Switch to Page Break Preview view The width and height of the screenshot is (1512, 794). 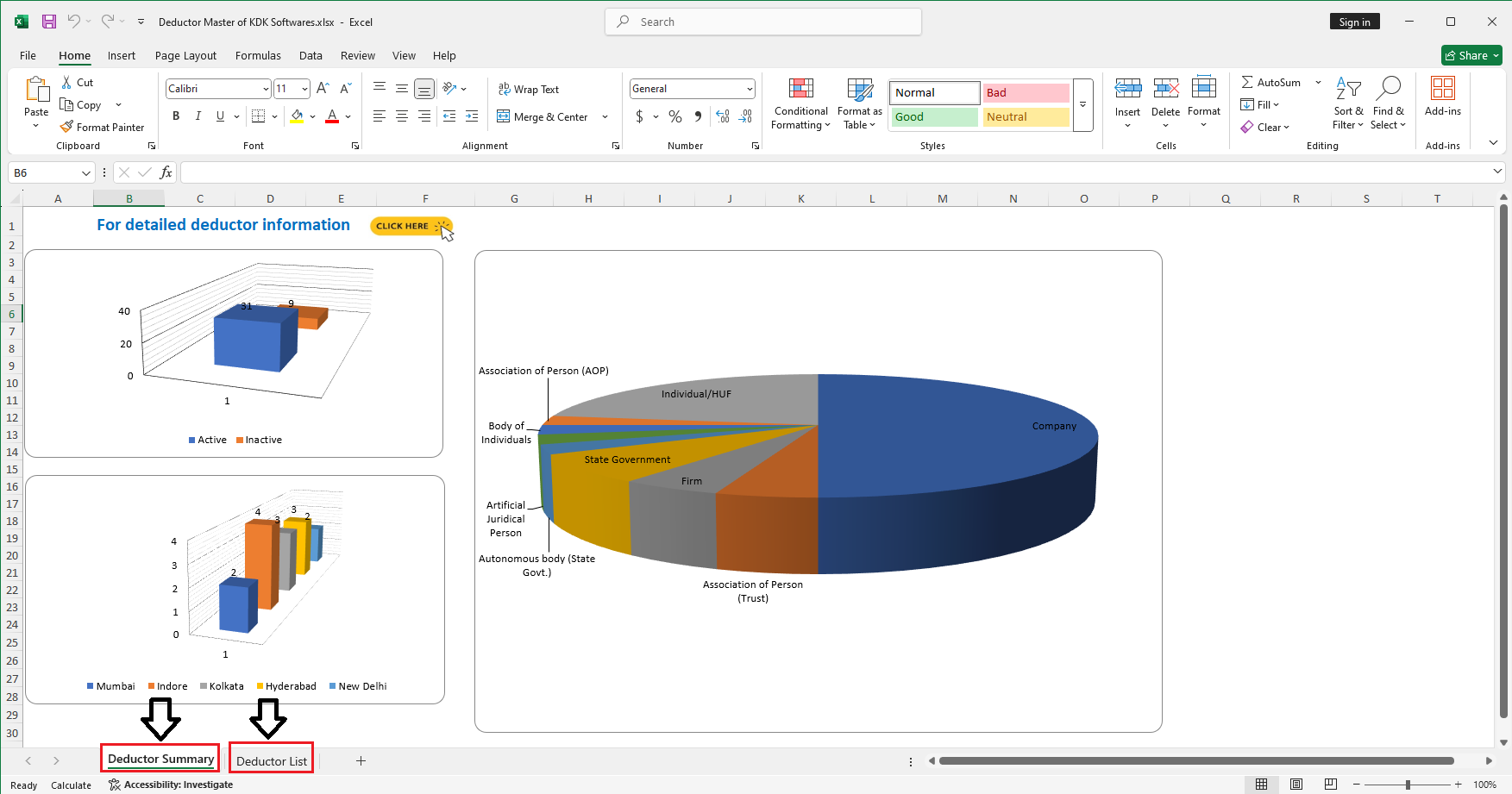1331,785
